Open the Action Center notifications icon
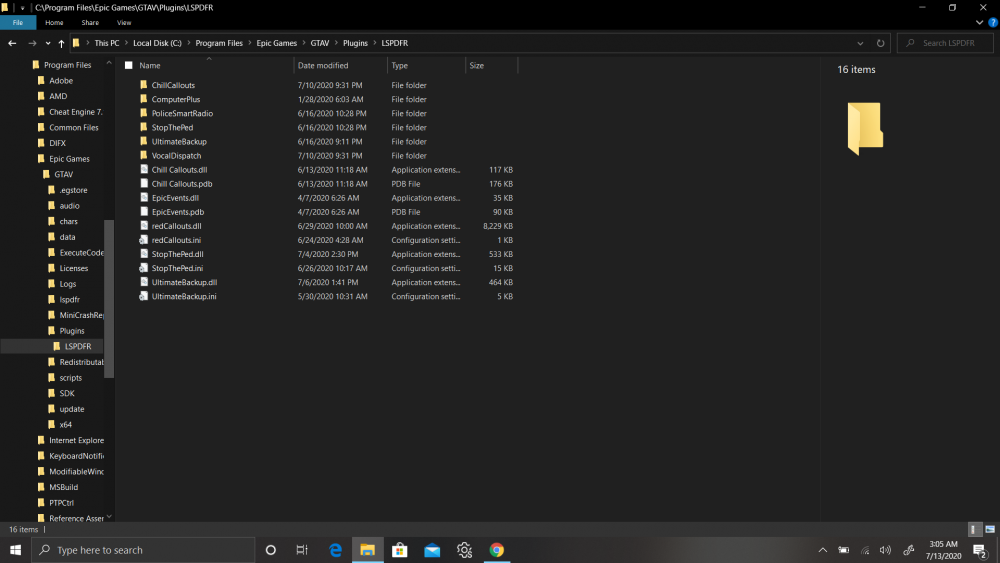The width and height of the screenshot is (1000, 563). 980,550
